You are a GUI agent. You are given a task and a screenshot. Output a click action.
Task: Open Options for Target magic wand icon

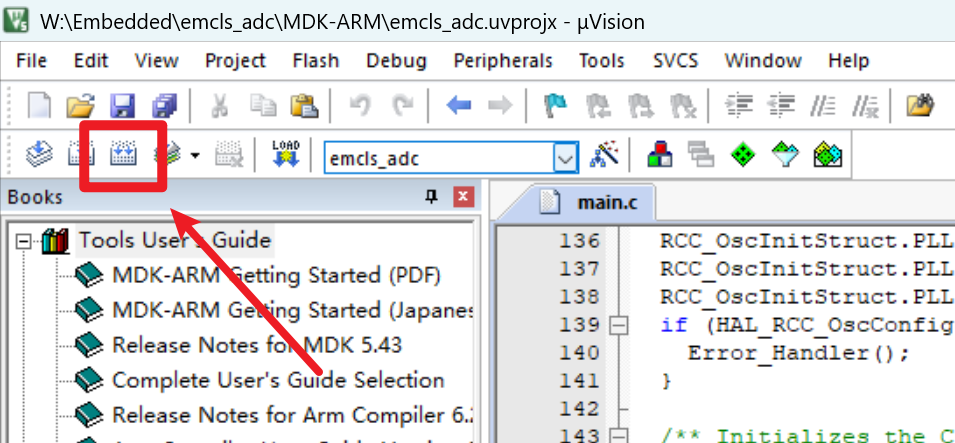[604, 154]
